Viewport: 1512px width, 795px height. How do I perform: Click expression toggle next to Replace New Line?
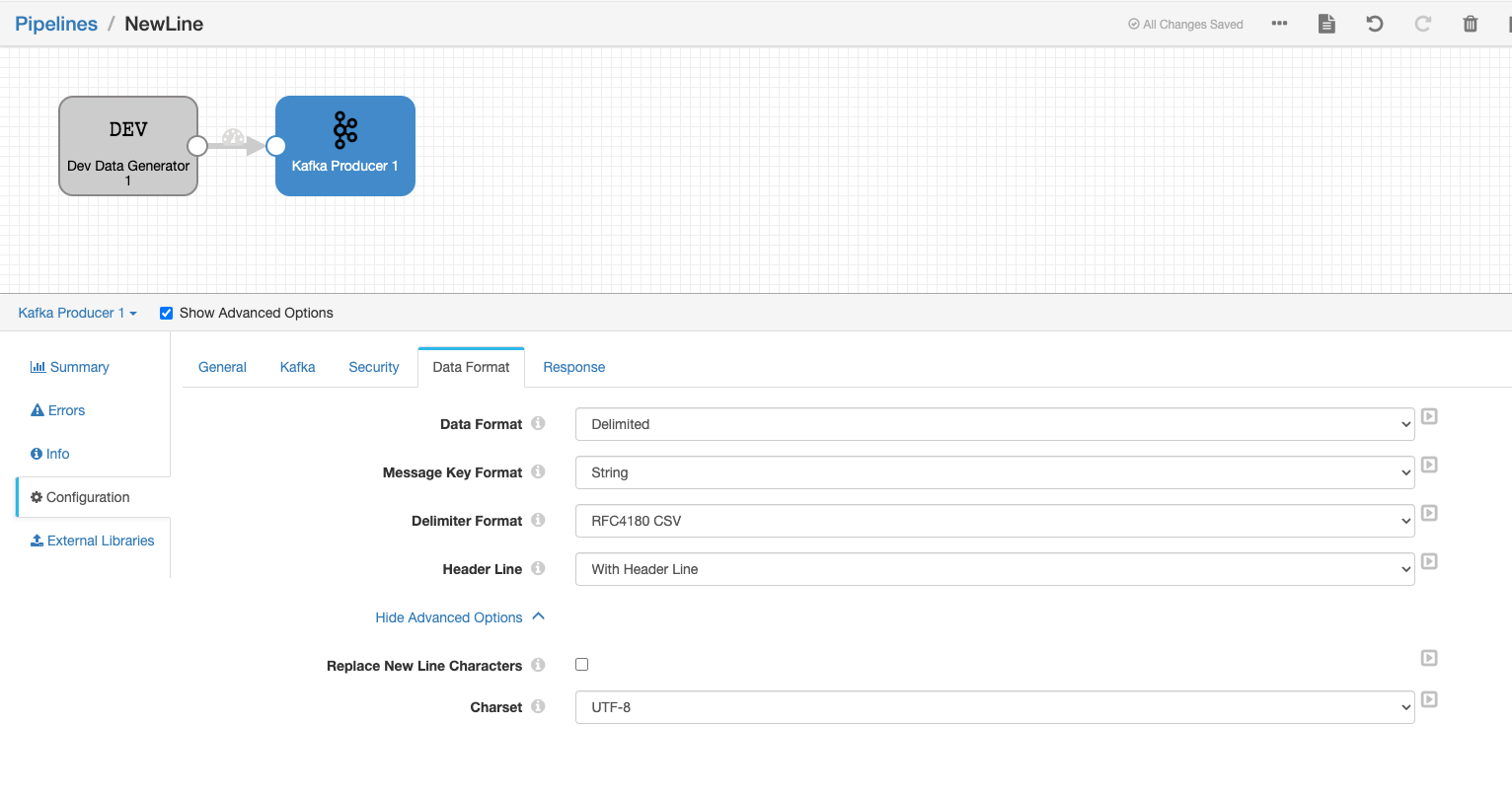(x=1429, y=658)
